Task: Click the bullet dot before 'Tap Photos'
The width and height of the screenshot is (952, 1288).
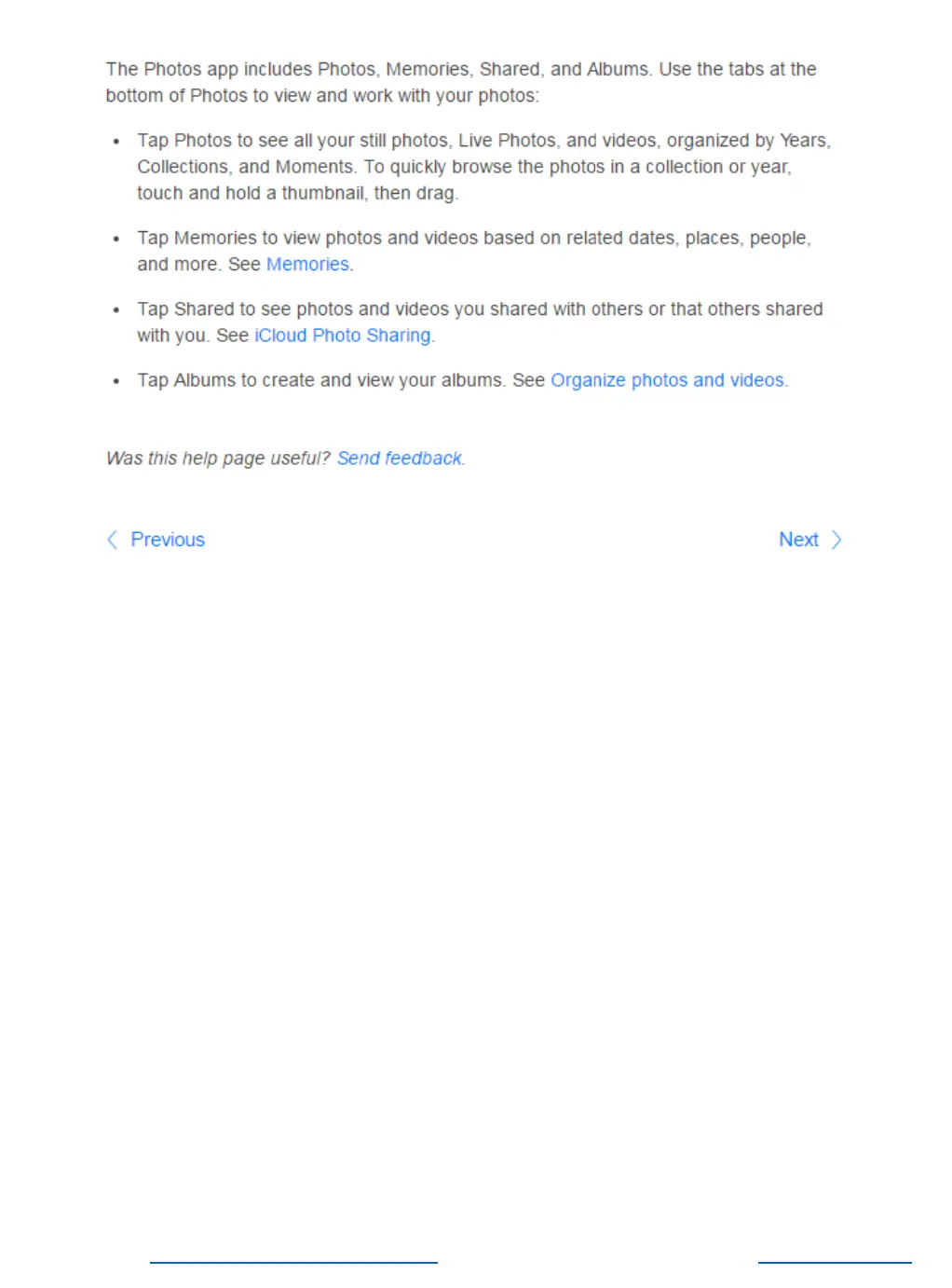Action: (116, 142)
